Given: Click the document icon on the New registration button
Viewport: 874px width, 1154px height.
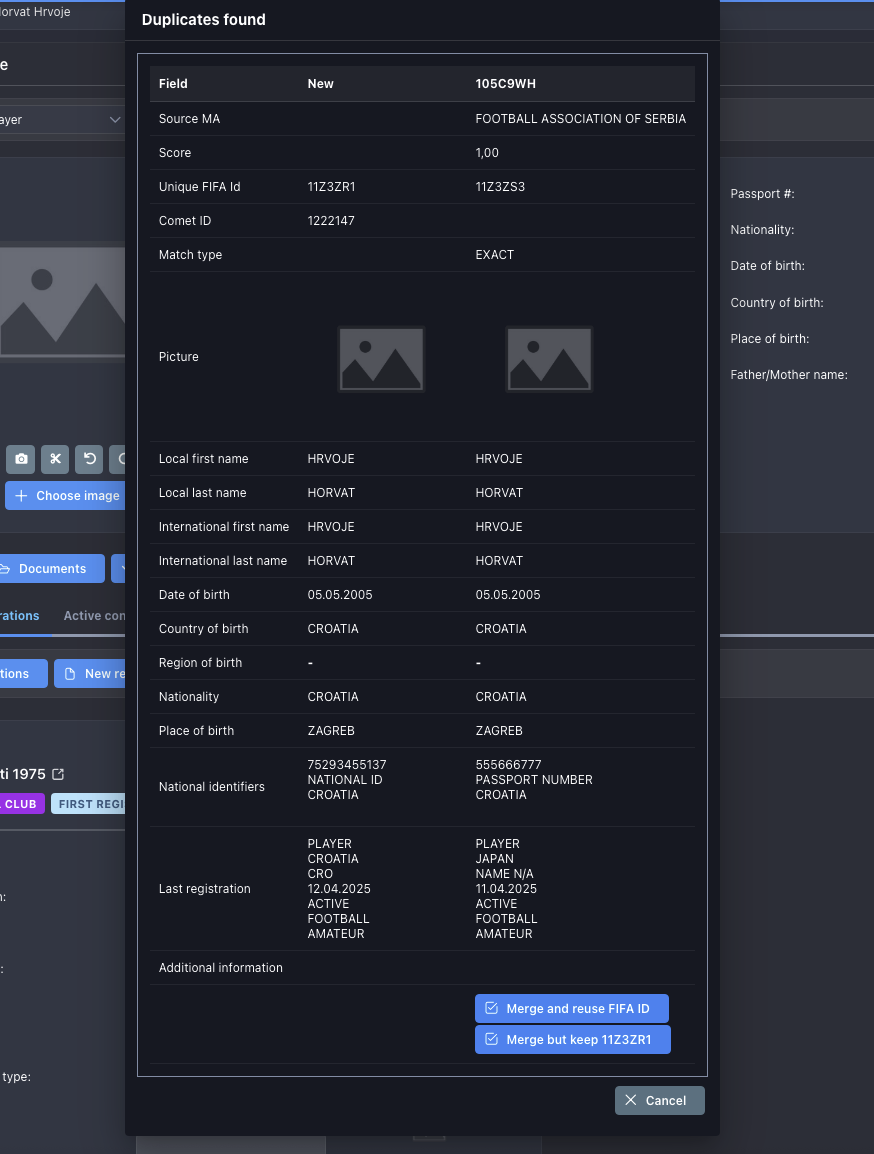Looking at the screenshot, I should tap(71, 673).
